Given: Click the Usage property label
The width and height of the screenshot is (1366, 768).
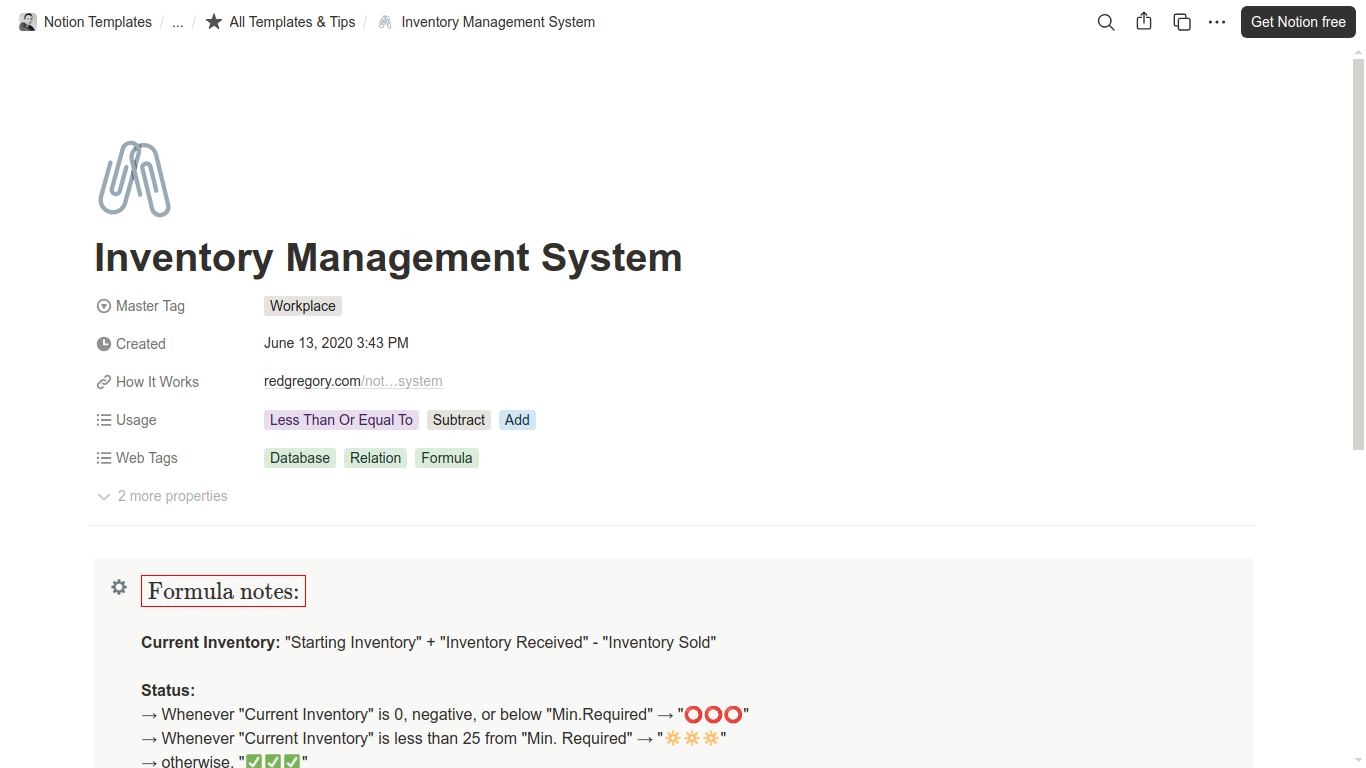Looking at the screenshot, I should (136, 420).
